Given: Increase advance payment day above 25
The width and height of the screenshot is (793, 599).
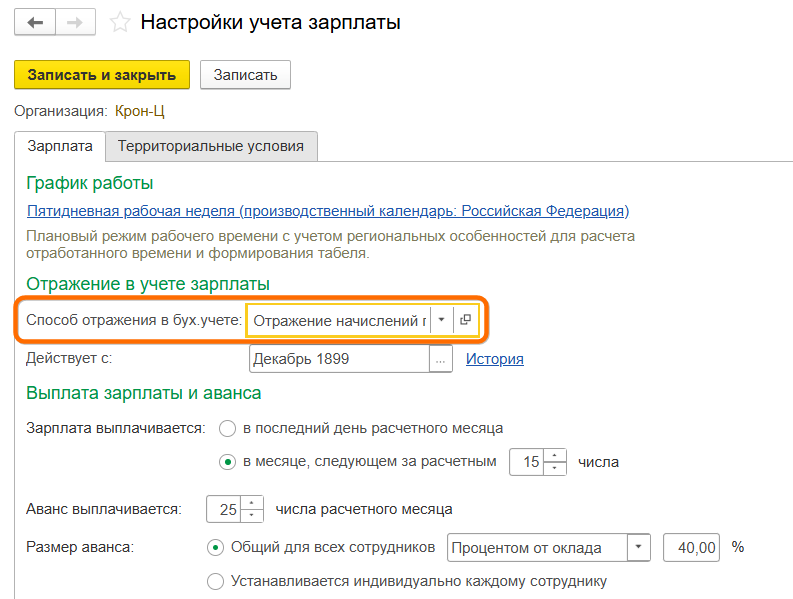Looking at the screenshot, I should pos(252,502).
